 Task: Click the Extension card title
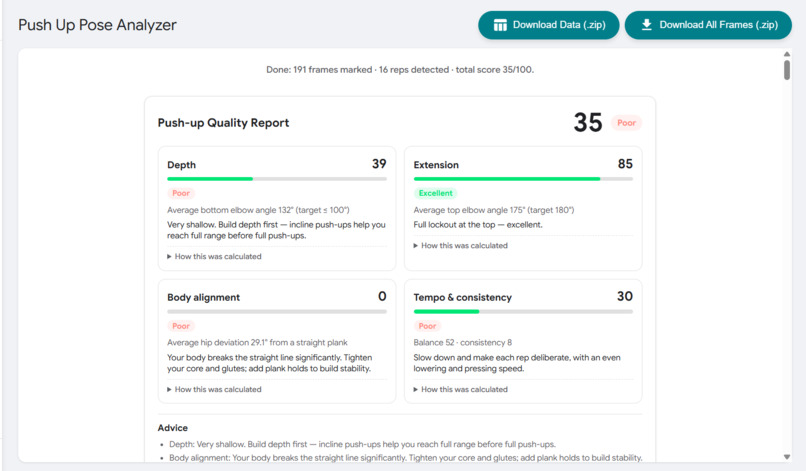436,165
